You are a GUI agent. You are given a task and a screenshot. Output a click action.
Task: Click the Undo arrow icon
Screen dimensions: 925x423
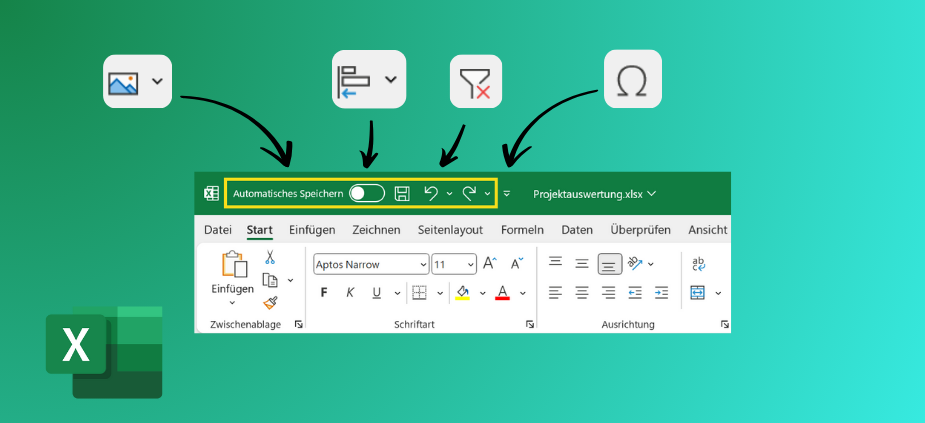[431, 193]
